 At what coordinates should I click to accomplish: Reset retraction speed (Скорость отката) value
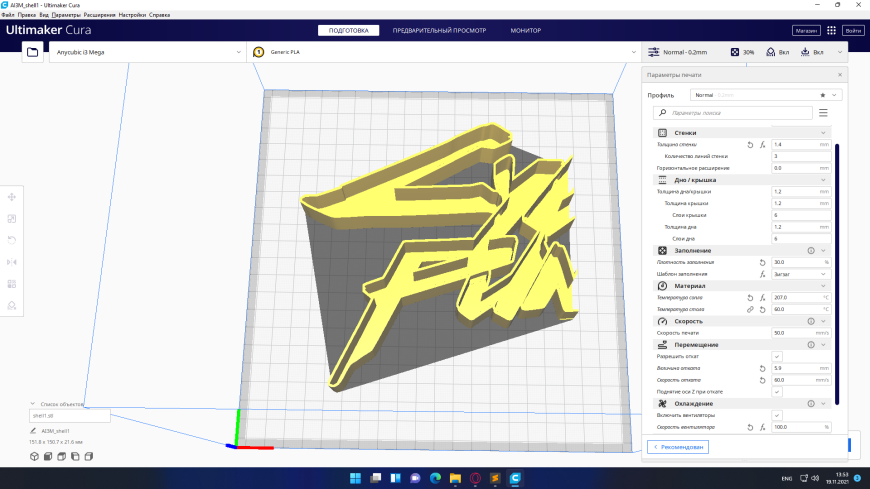762,380
